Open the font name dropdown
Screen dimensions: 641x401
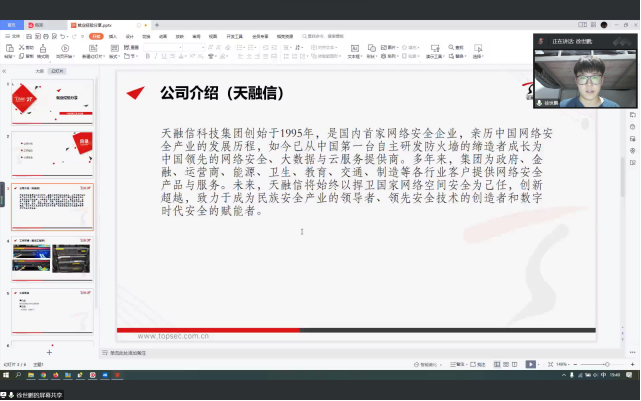[x=171, y=46]
